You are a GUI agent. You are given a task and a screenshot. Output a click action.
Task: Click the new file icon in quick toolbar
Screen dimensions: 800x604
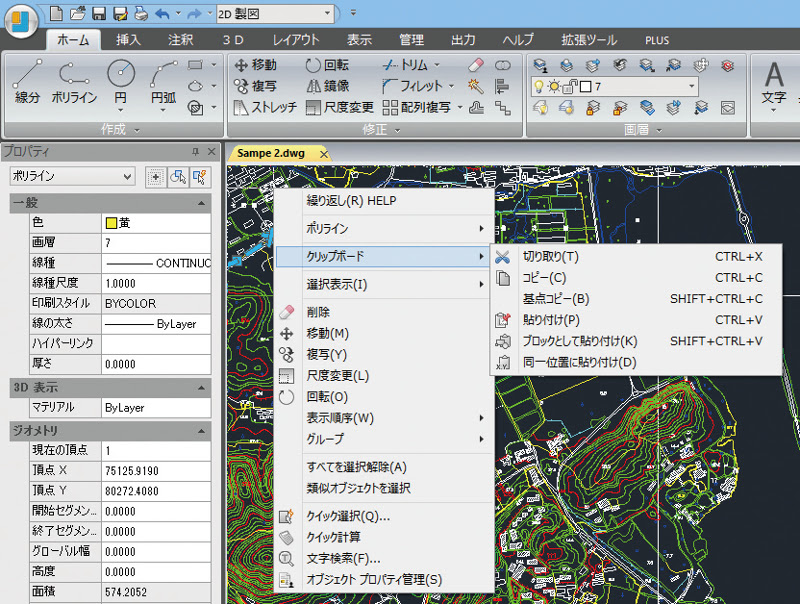(57, 13)
